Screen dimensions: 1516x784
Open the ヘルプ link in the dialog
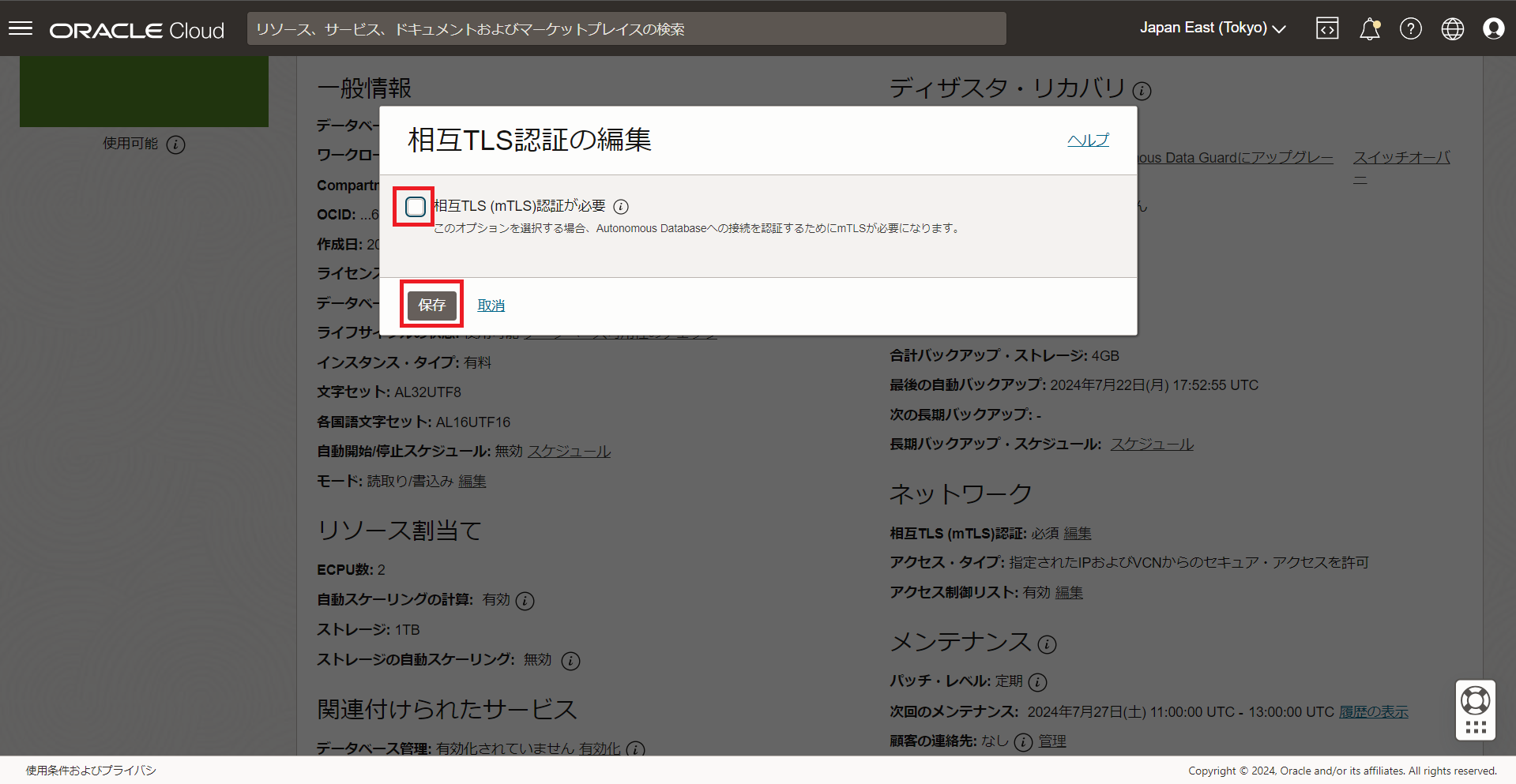(x=1088, y=140)
